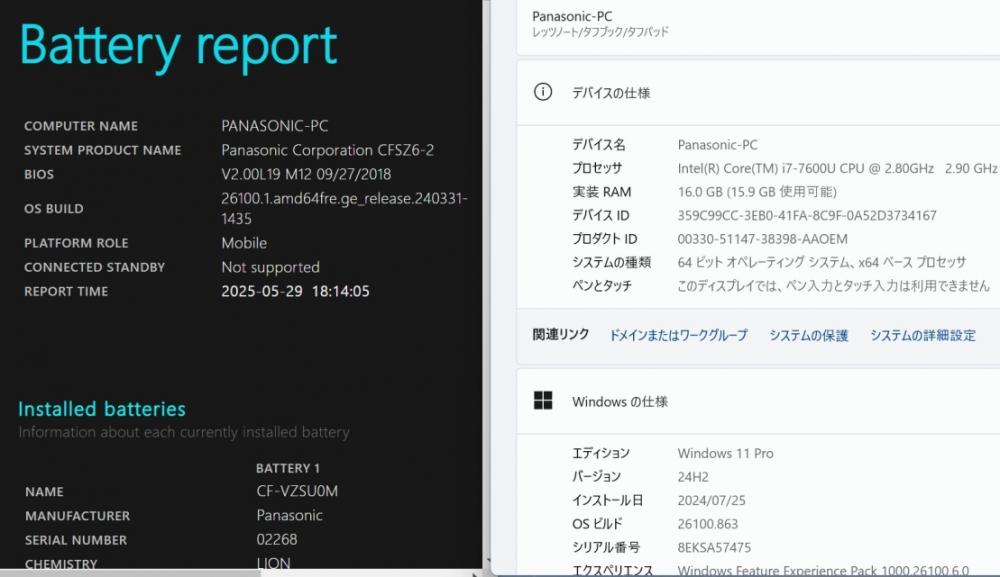Viewport: 1000px width, 577px height.
Task: Select the REPORT TIME label
Action: (66, 292)
